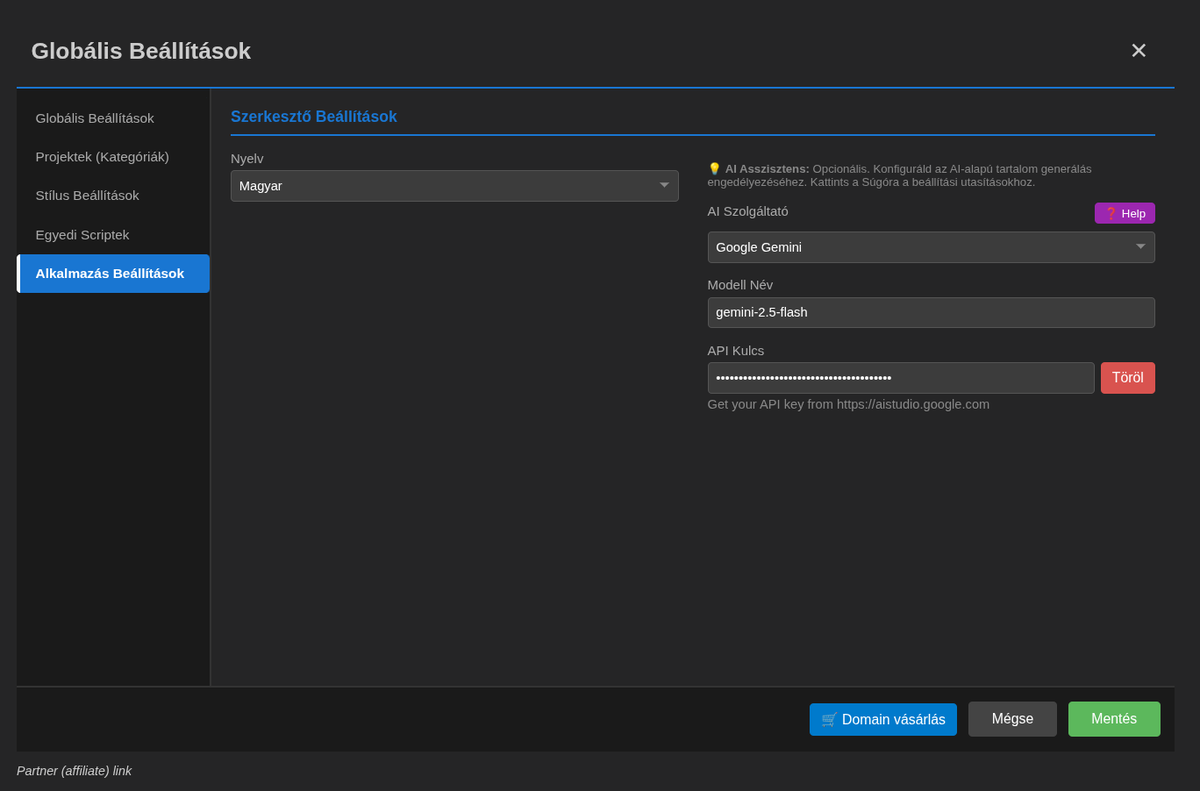Switch to Globális Beállítások sidebar tab
This screenshot has height=791, width=1200.
95,118
